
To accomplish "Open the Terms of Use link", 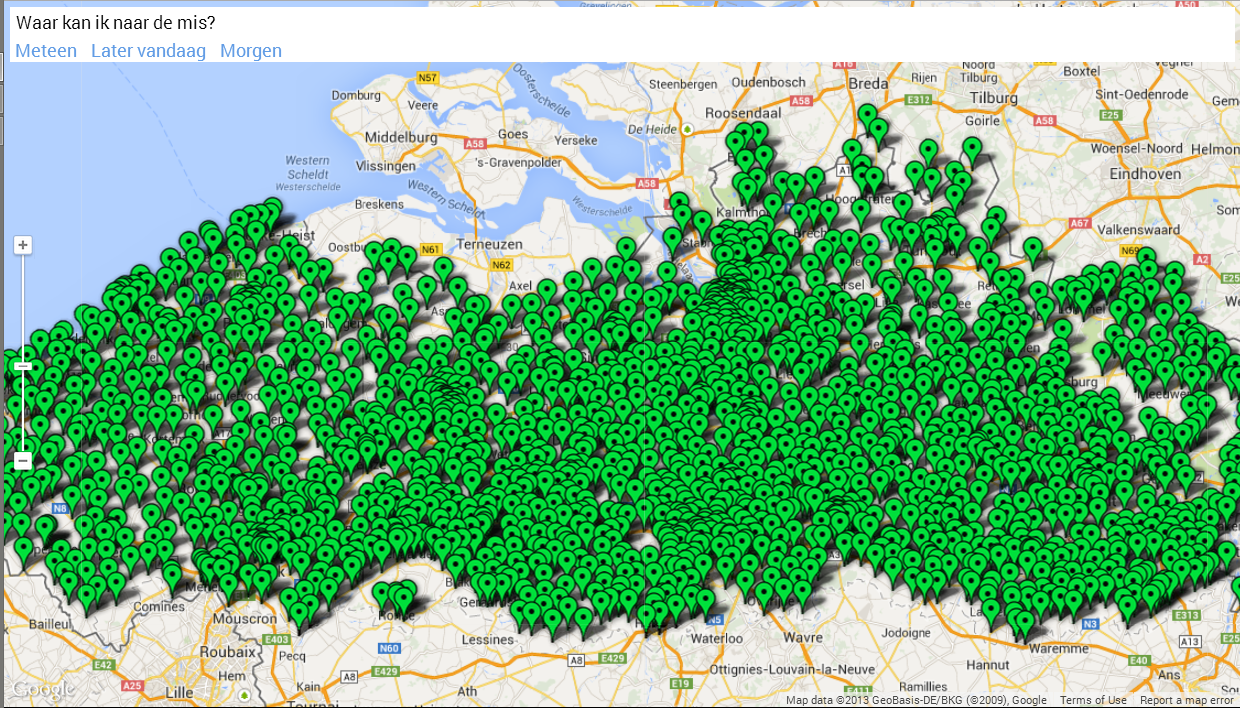I will coord(1093,700).
